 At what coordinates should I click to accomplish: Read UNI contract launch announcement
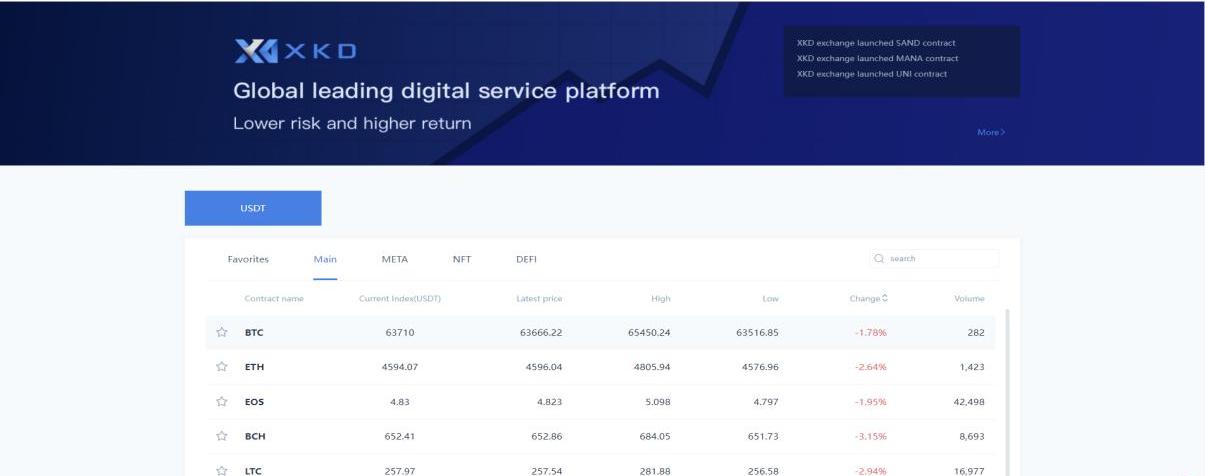(x=871, y=73)
